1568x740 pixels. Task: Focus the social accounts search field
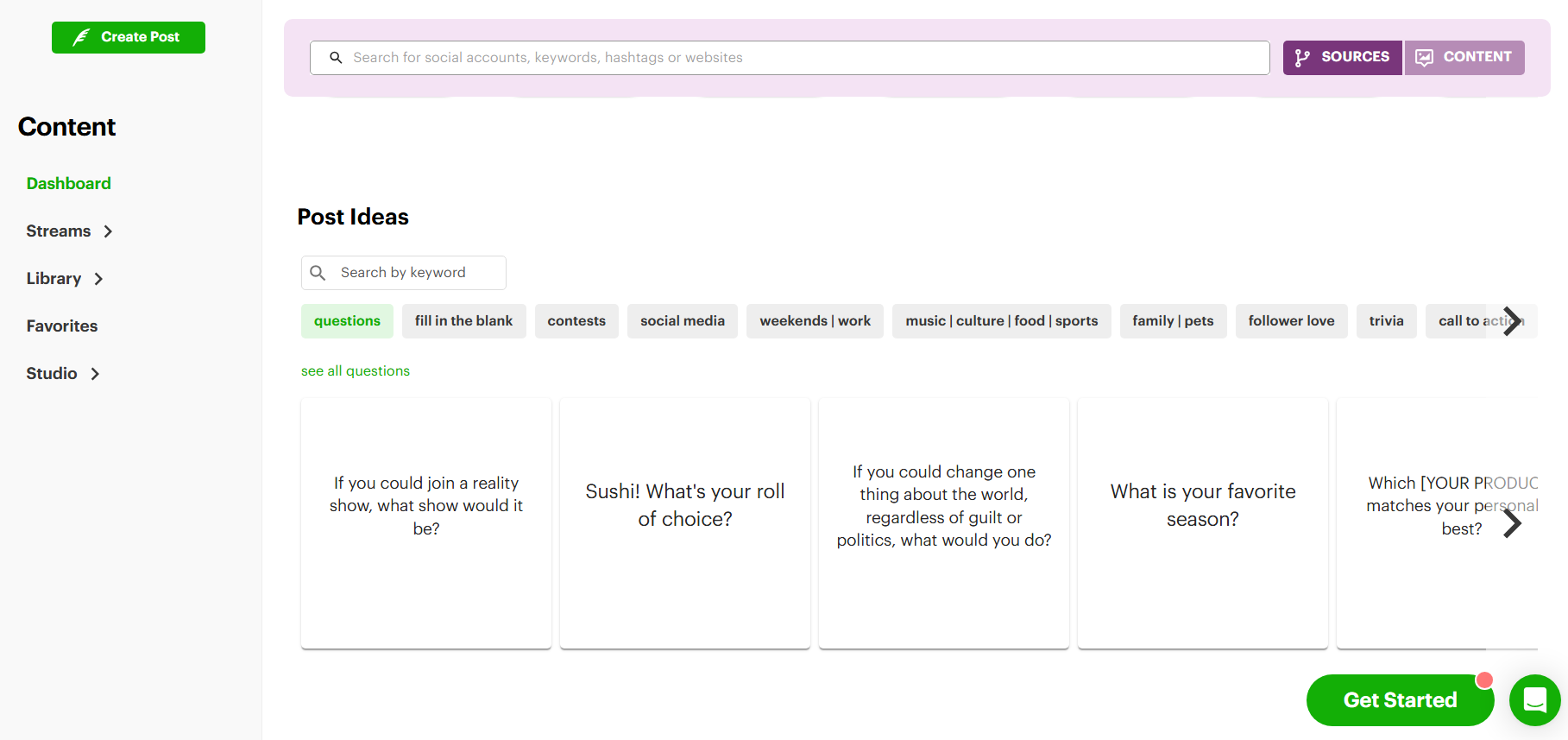790,58
